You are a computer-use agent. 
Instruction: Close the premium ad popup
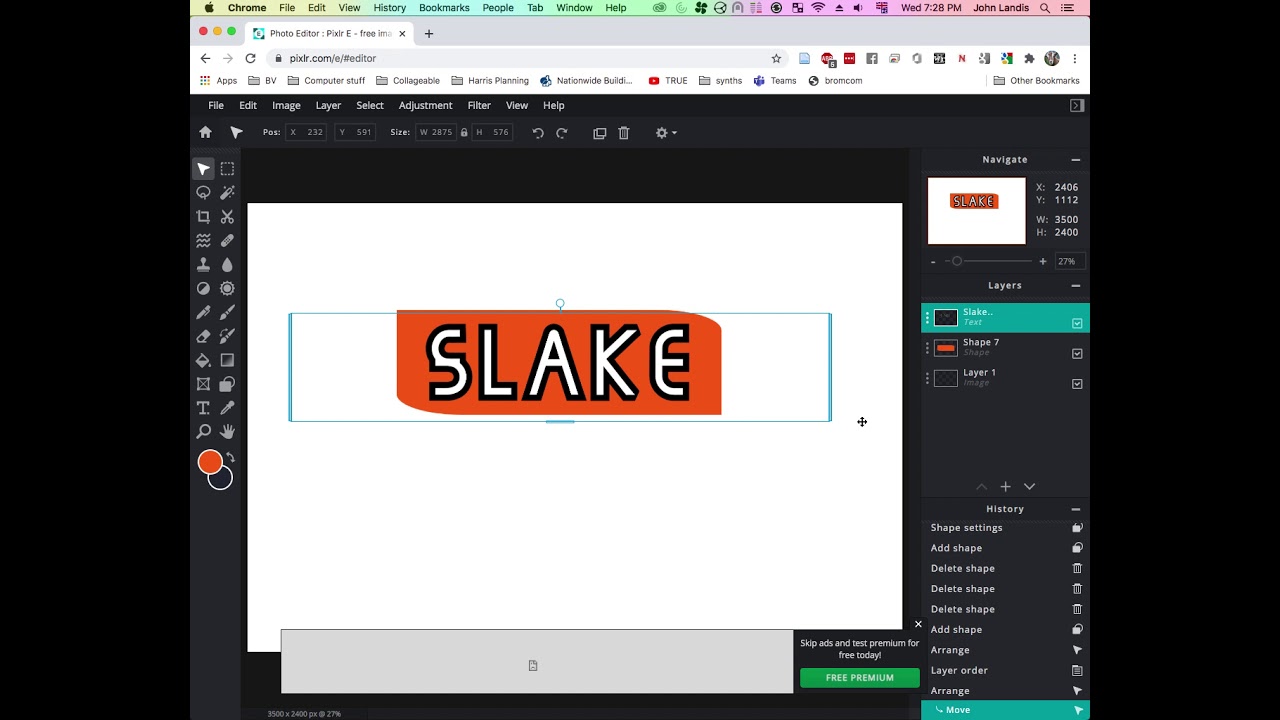tap(918, 624)
